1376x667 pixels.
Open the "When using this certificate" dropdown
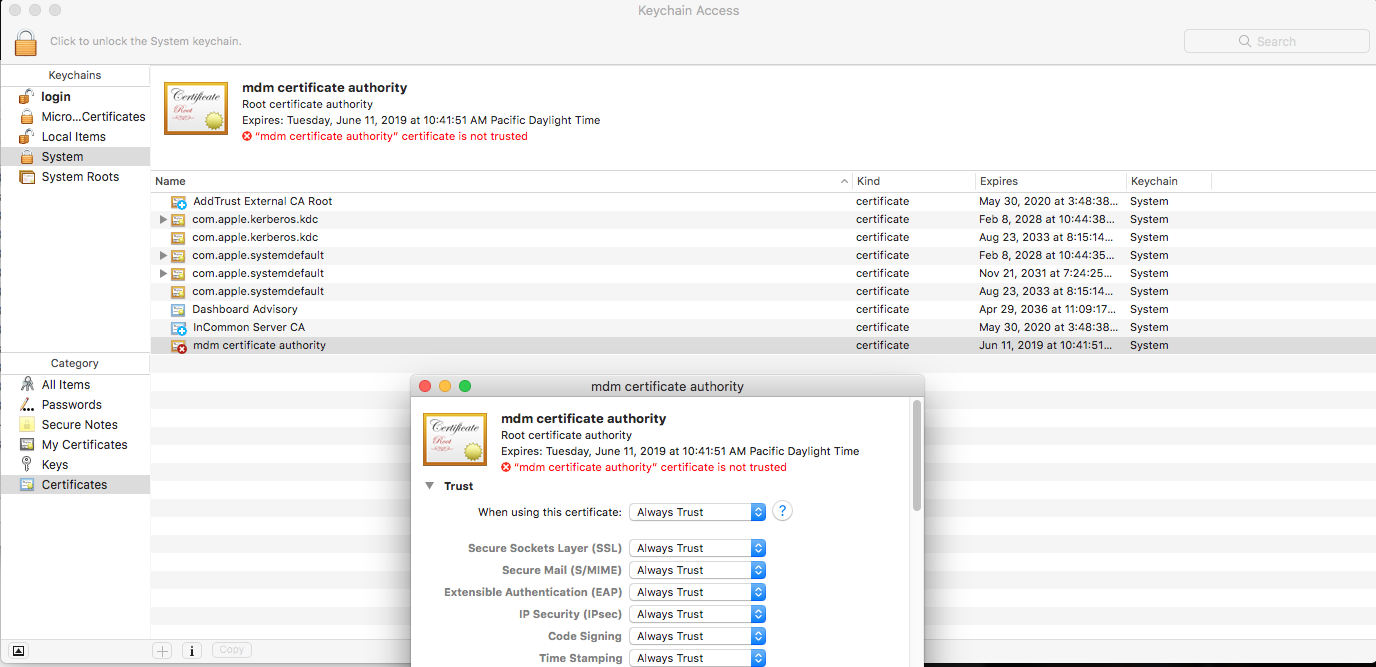(697, 512)
